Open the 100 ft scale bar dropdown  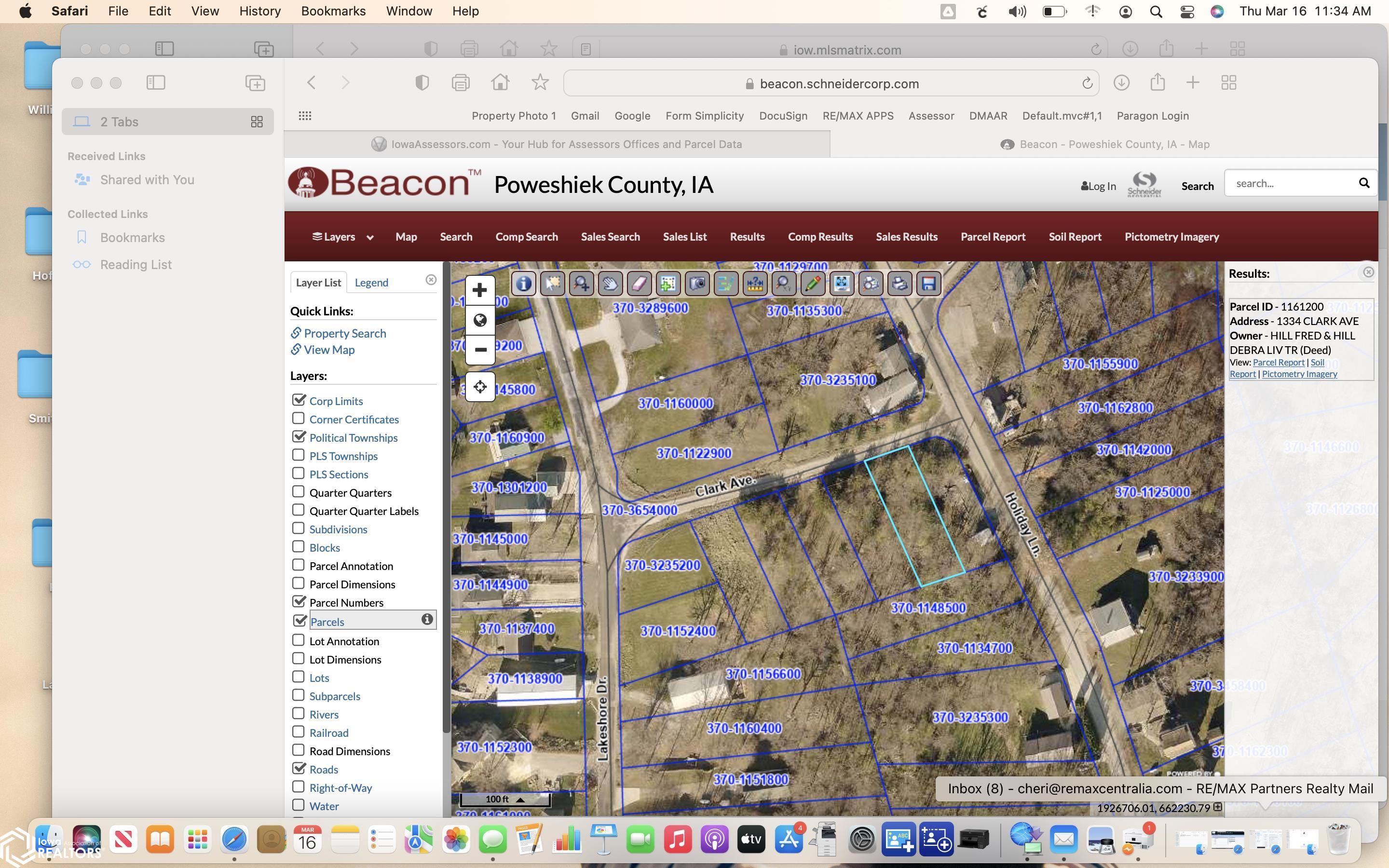[x=505, y=799]
